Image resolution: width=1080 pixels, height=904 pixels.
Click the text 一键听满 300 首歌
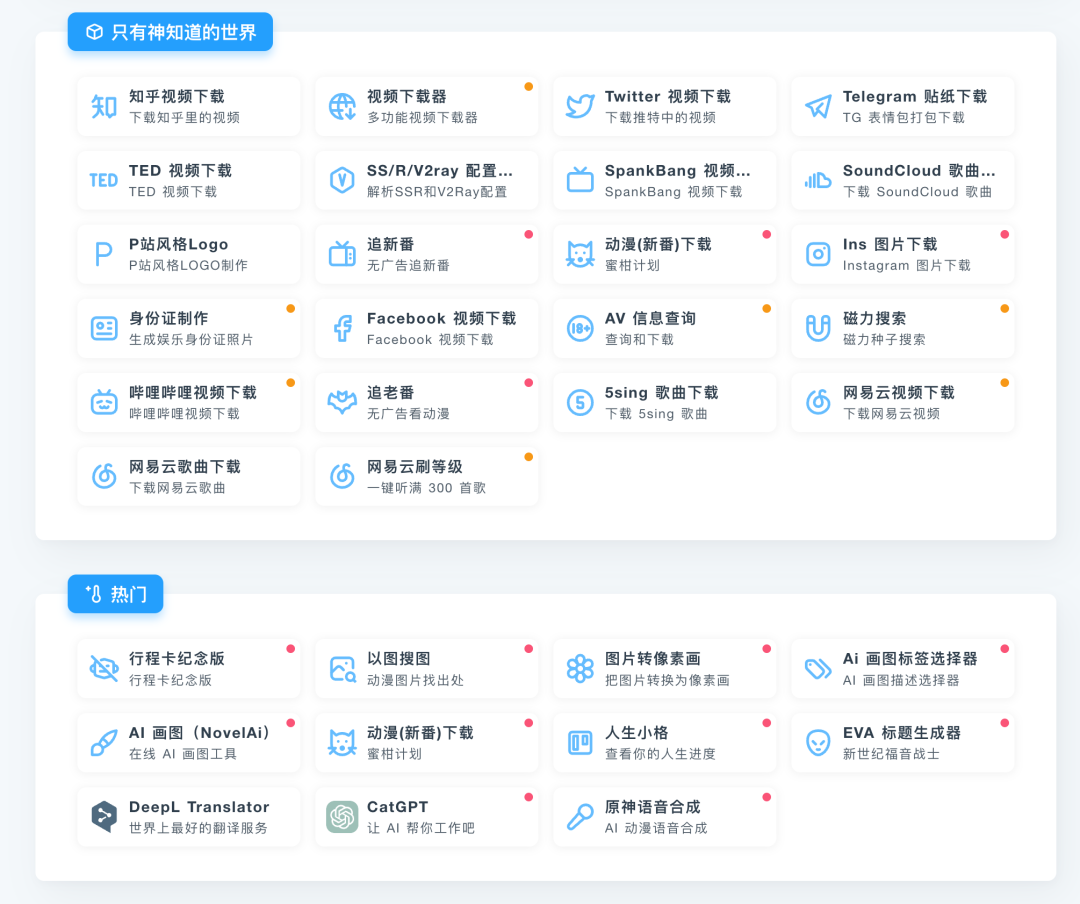pyautogui.click(x=426, y=488)
